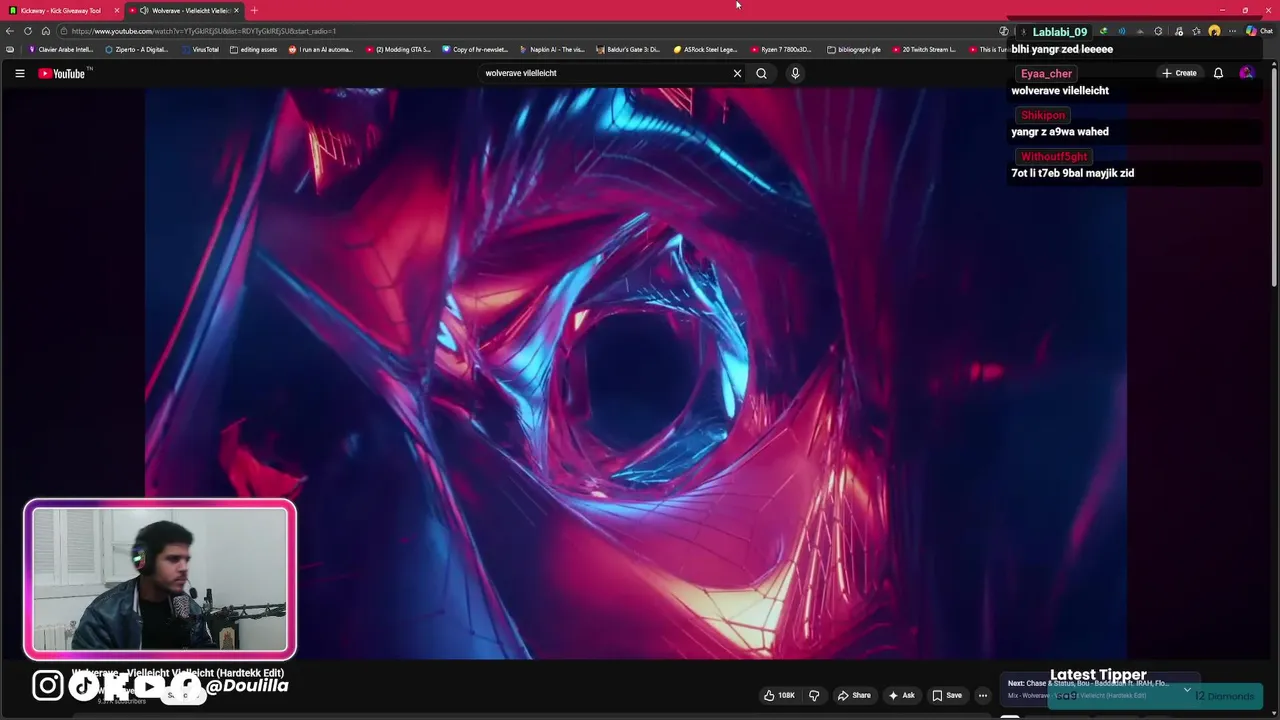
Task: Open browser settings three-dot menu
Action: 1232,31
